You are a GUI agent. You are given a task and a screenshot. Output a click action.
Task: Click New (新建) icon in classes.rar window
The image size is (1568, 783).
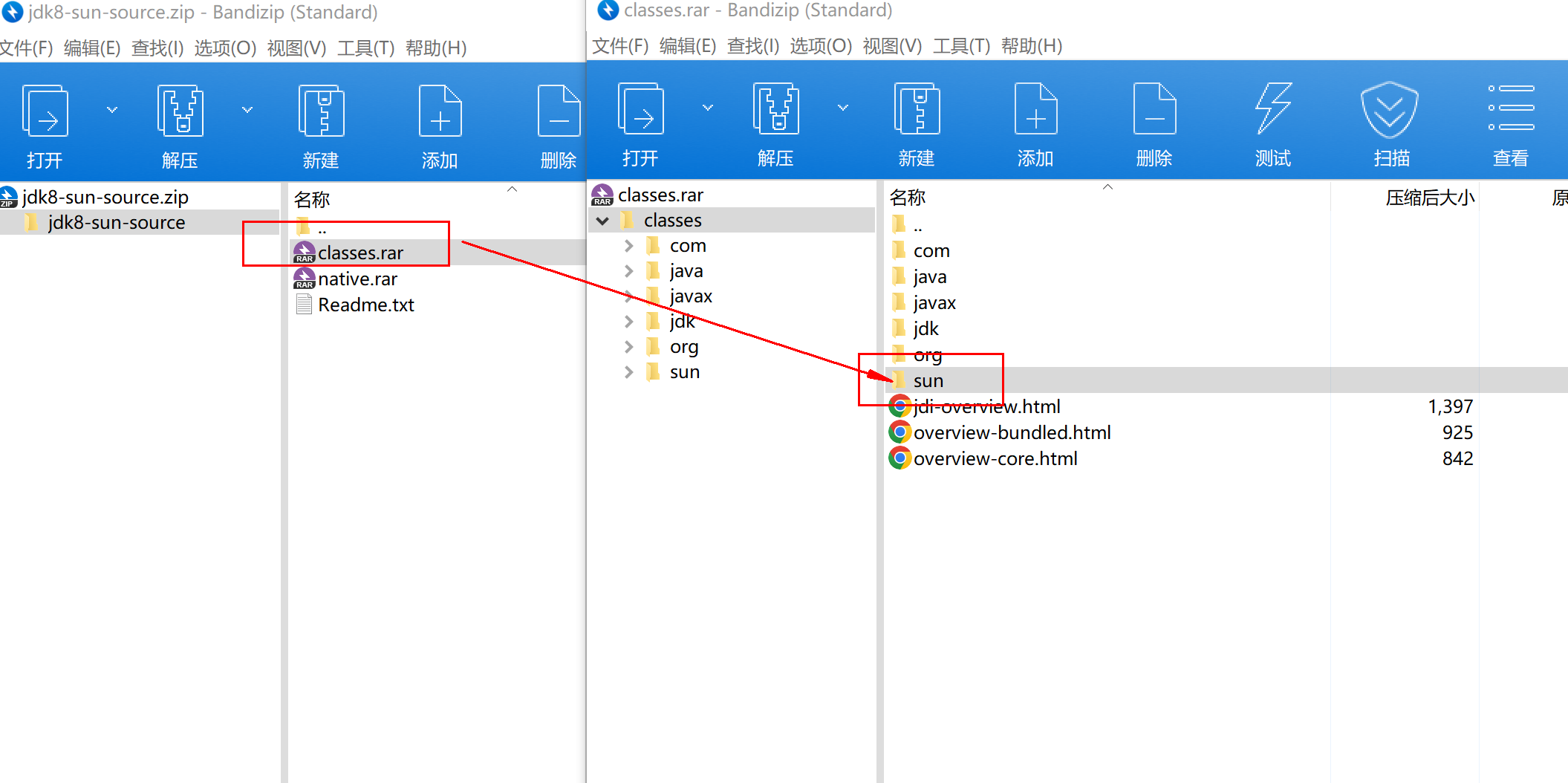click(917, 109)
